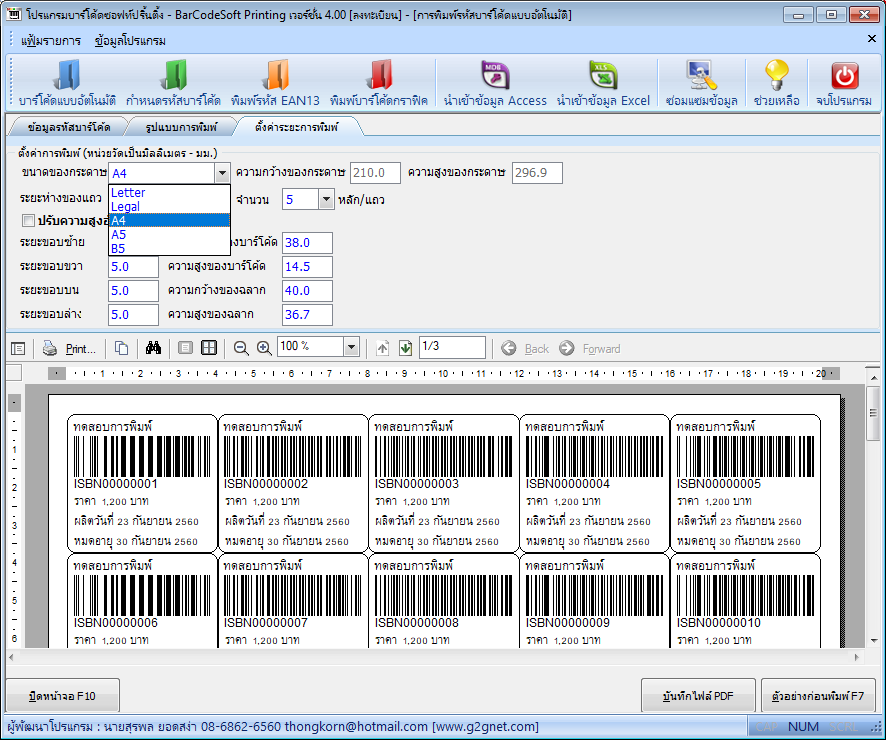
Task: Edit the top margin field
Action: pos(133,291)
